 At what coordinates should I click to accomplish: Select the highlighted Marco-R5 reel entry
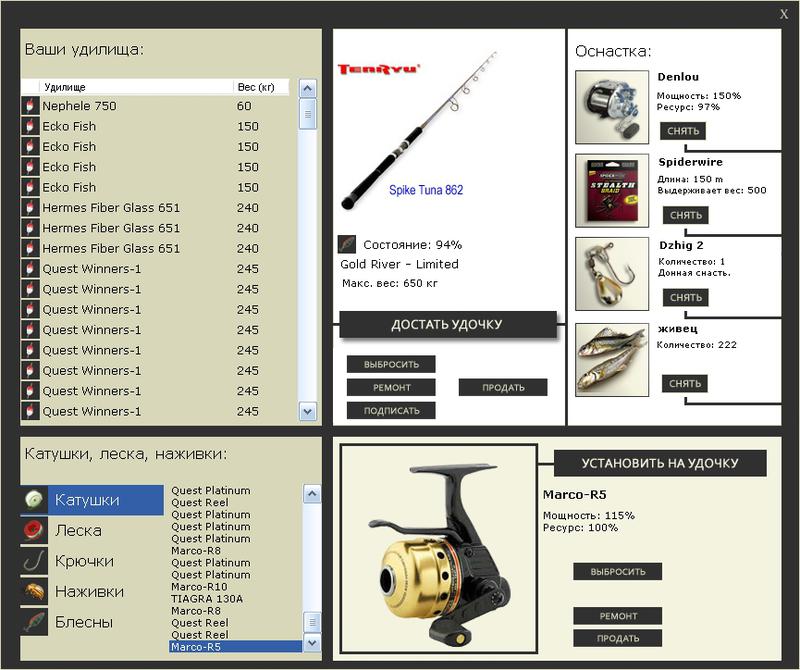pyautogui.click(x=235, y=647)
